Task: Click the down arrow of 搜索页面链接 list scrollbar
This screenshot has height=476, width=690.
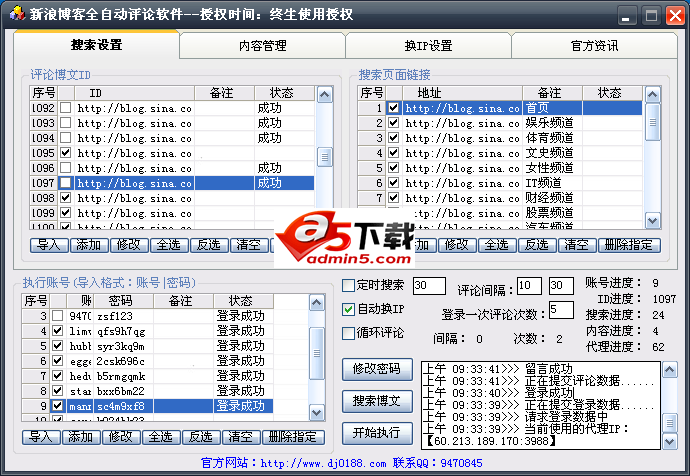Action: pyautogui.click(x=653, y=221)
